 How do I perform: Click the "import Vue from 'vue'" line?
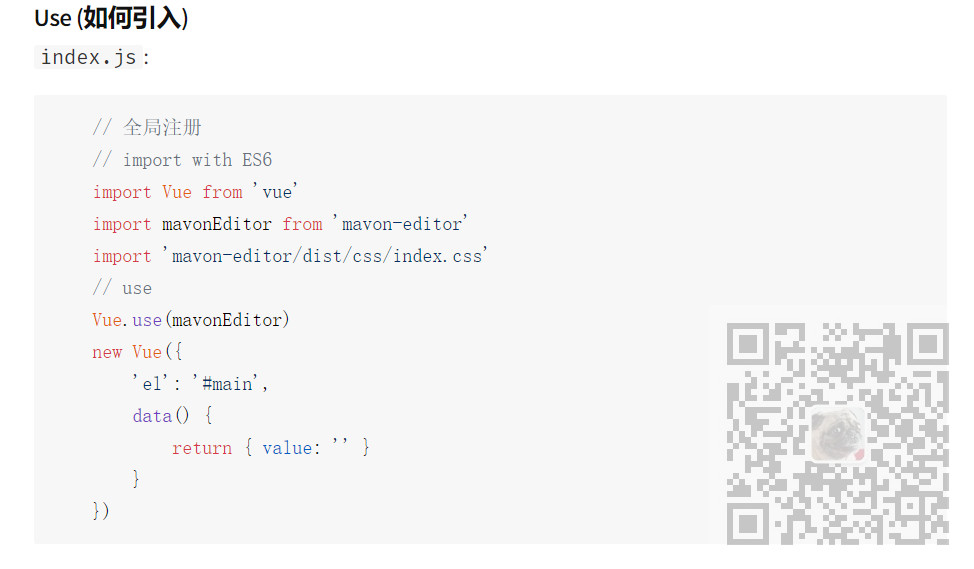tap(196, 192)
